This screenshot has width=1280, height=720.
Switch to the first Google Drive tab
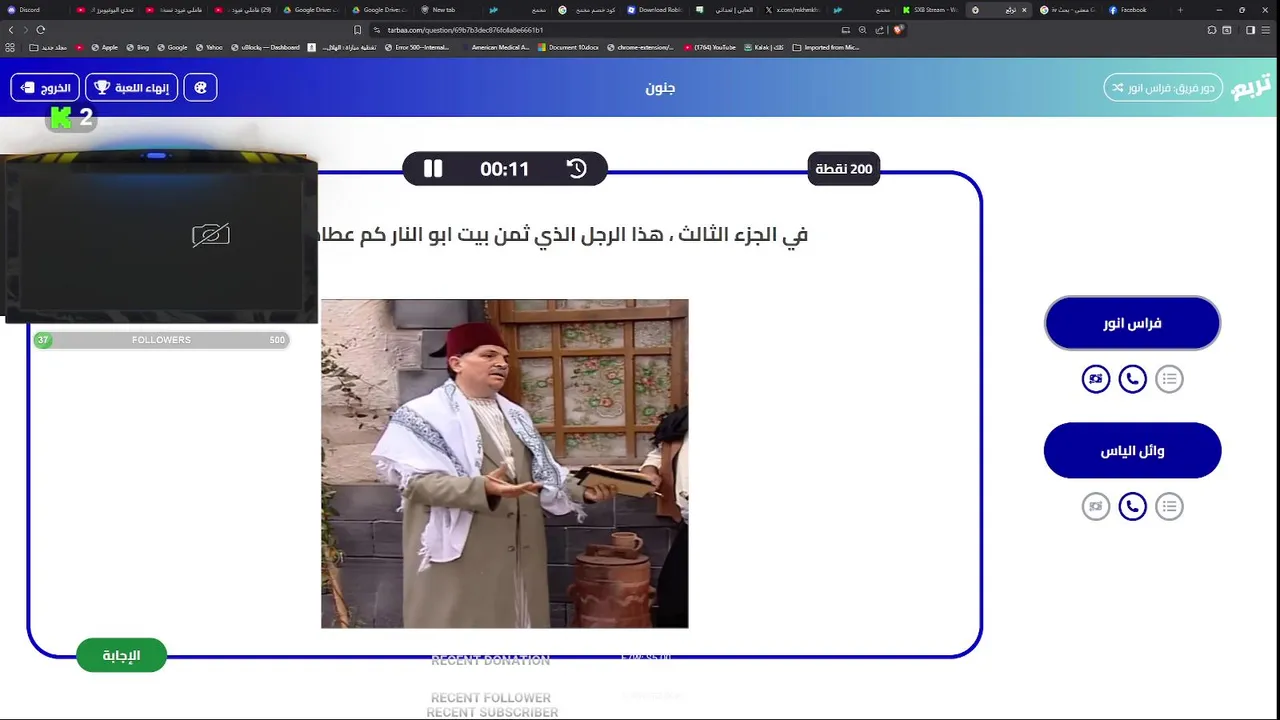coord(311,10)
